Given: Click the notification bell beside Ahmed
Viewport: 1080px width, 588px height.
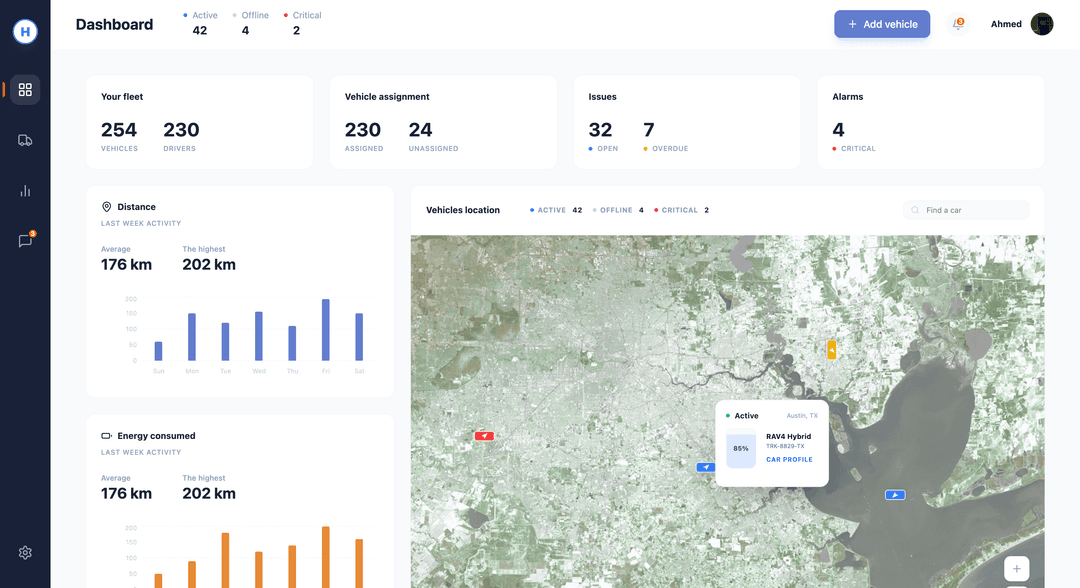Looking at the screenshot, I should [x=957, y=23].
